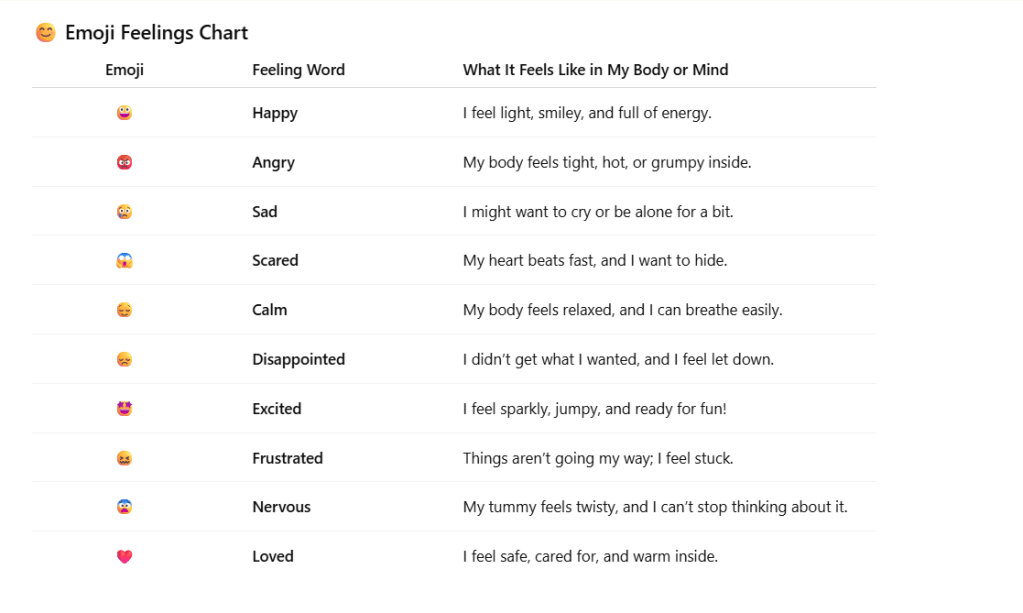The height and width of the screenshot is (613, 1023).
Task: Click the 'My tummy feels twisty' description
Action: click(x=654, y=507)
